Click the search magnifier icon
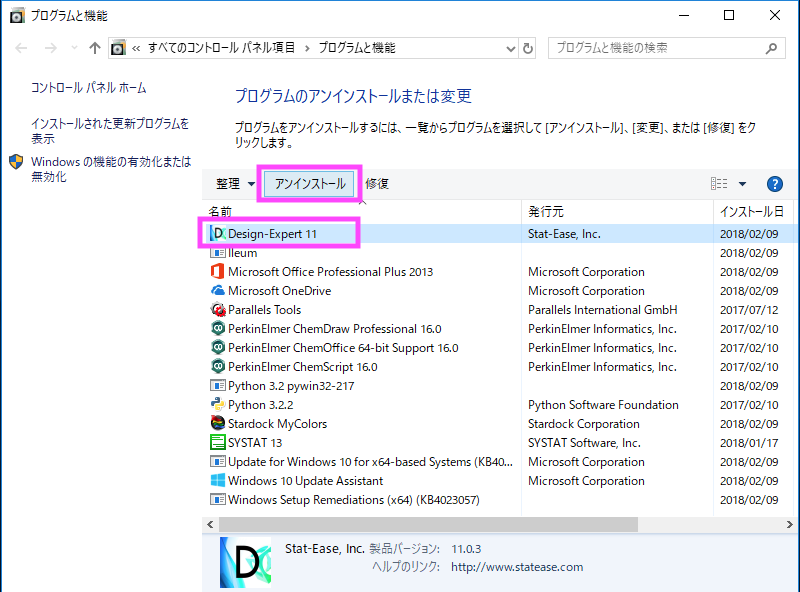 point(771,48)
